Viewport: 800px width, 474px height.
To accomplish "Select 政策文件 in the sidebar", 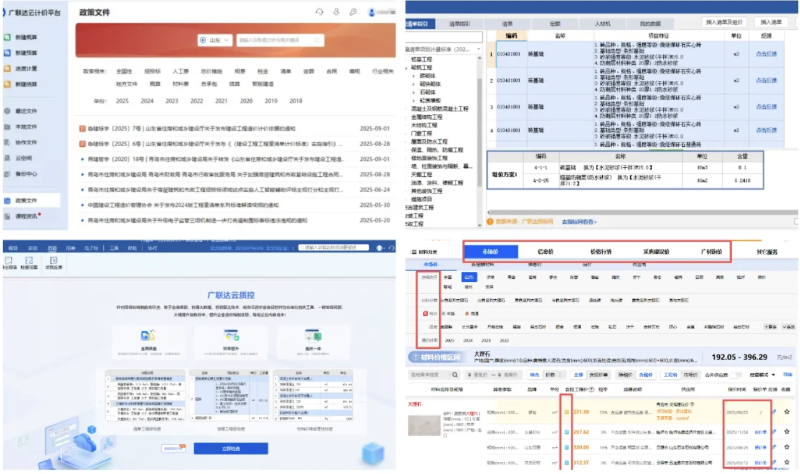I will (31, 201).
